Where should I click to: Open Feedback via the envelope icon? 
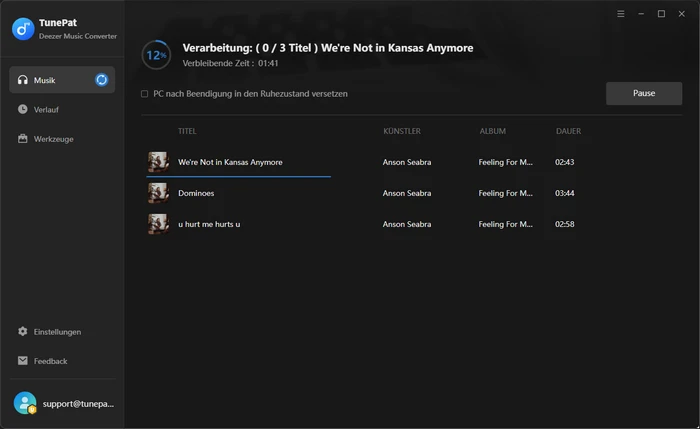22,361
